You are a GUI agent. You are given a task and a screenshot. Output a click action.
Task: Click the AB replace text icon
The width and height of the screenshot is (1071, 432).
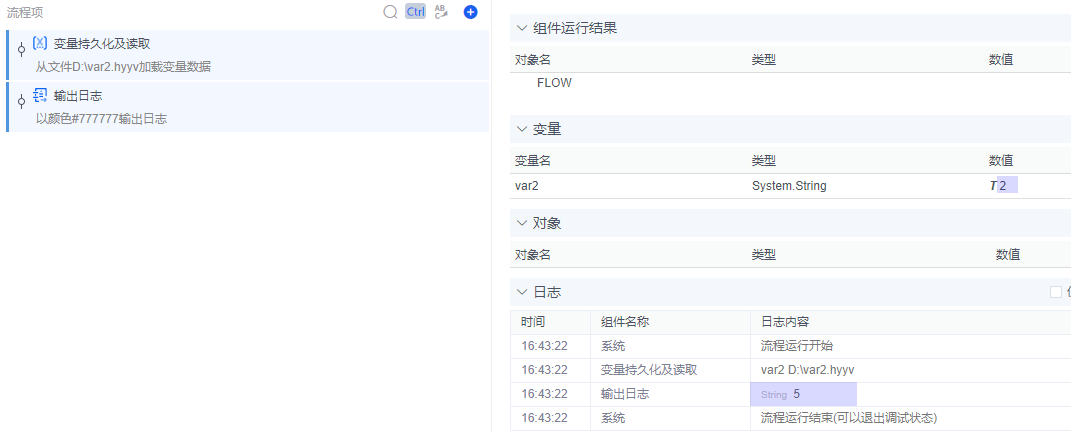441,12
